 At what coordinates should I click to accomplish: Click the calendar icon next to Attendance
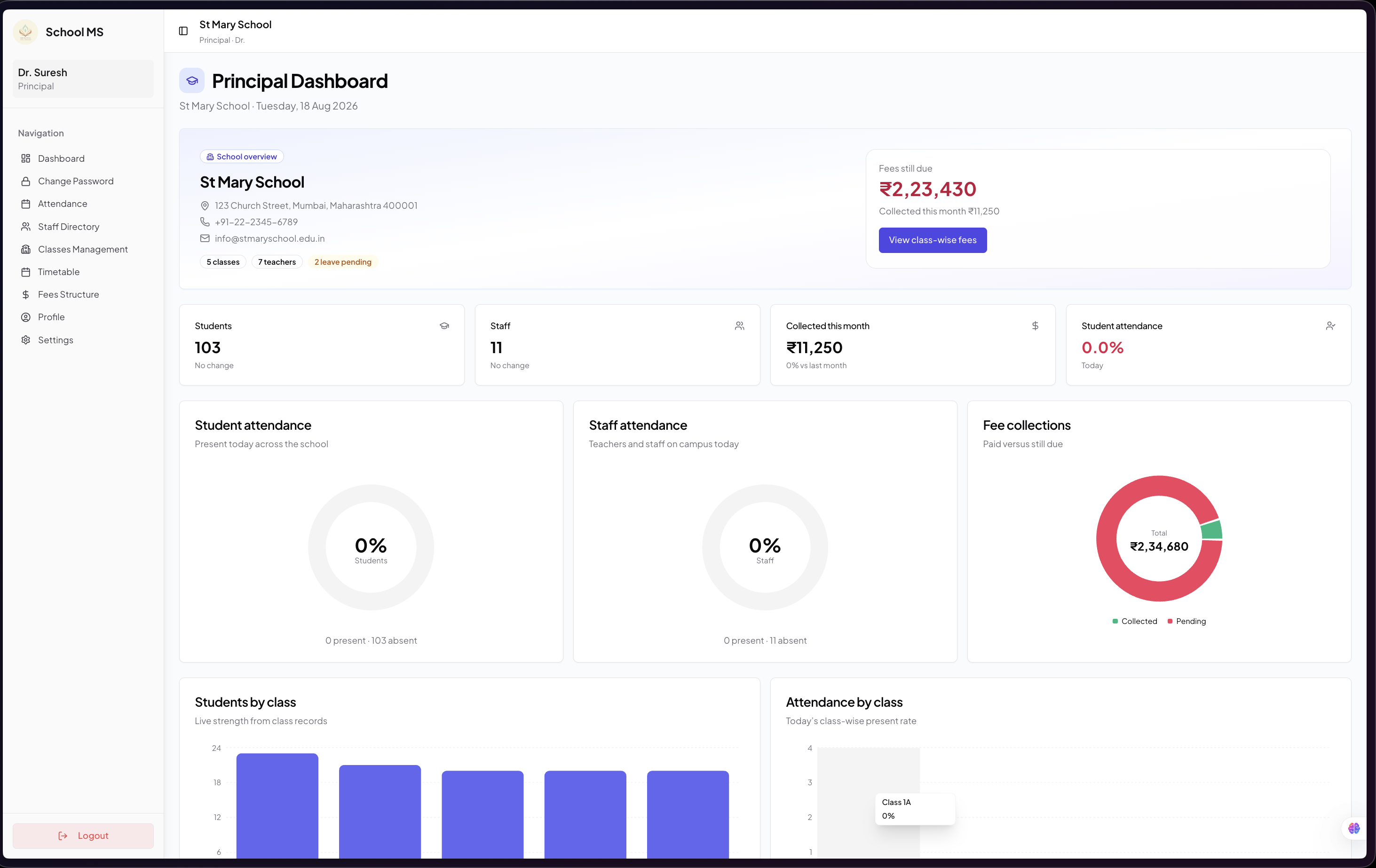26,204
